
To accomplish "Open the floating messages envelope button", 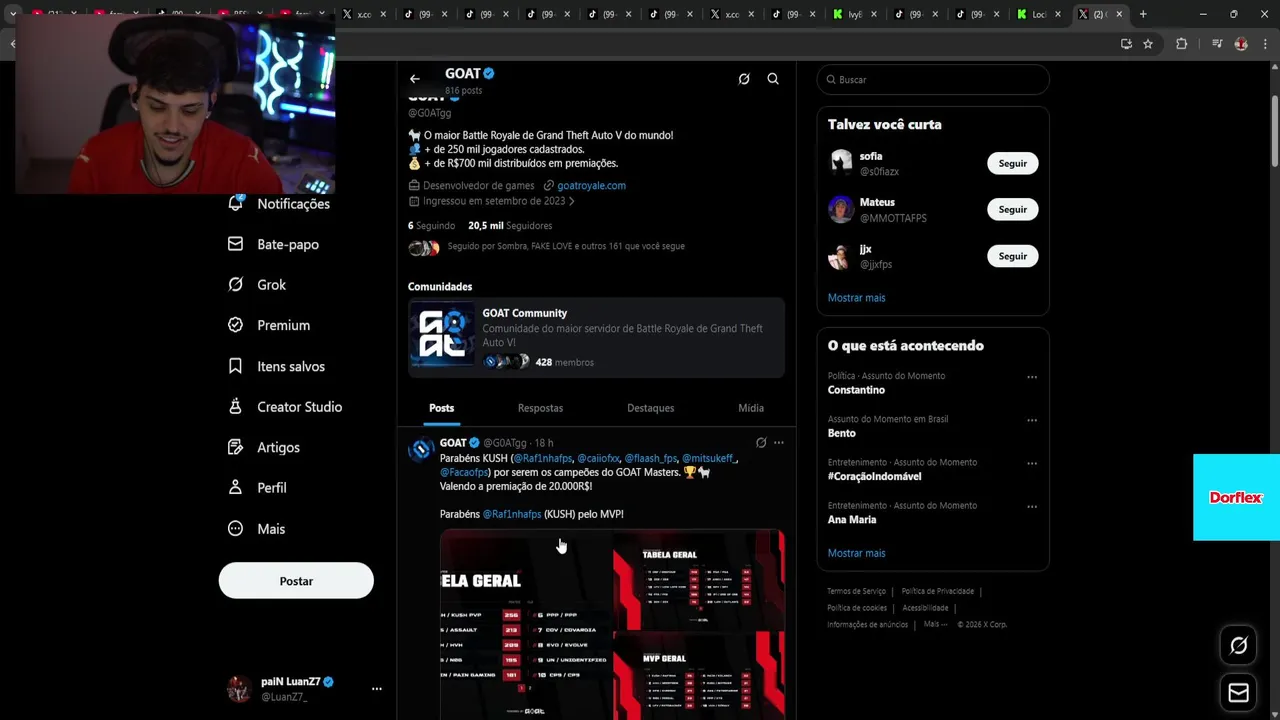I will click(x=1238, y=692).
